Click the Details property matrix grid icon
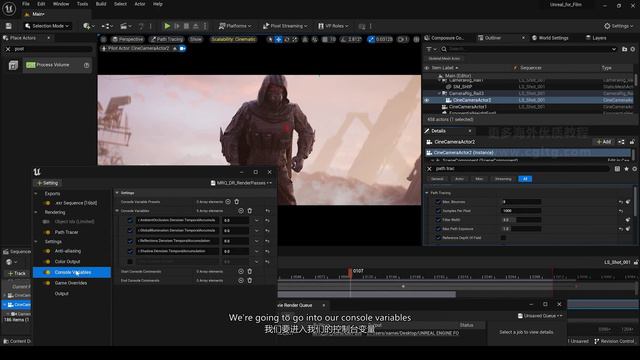Viewport: 640px width, 360px height. click(617, 169)
